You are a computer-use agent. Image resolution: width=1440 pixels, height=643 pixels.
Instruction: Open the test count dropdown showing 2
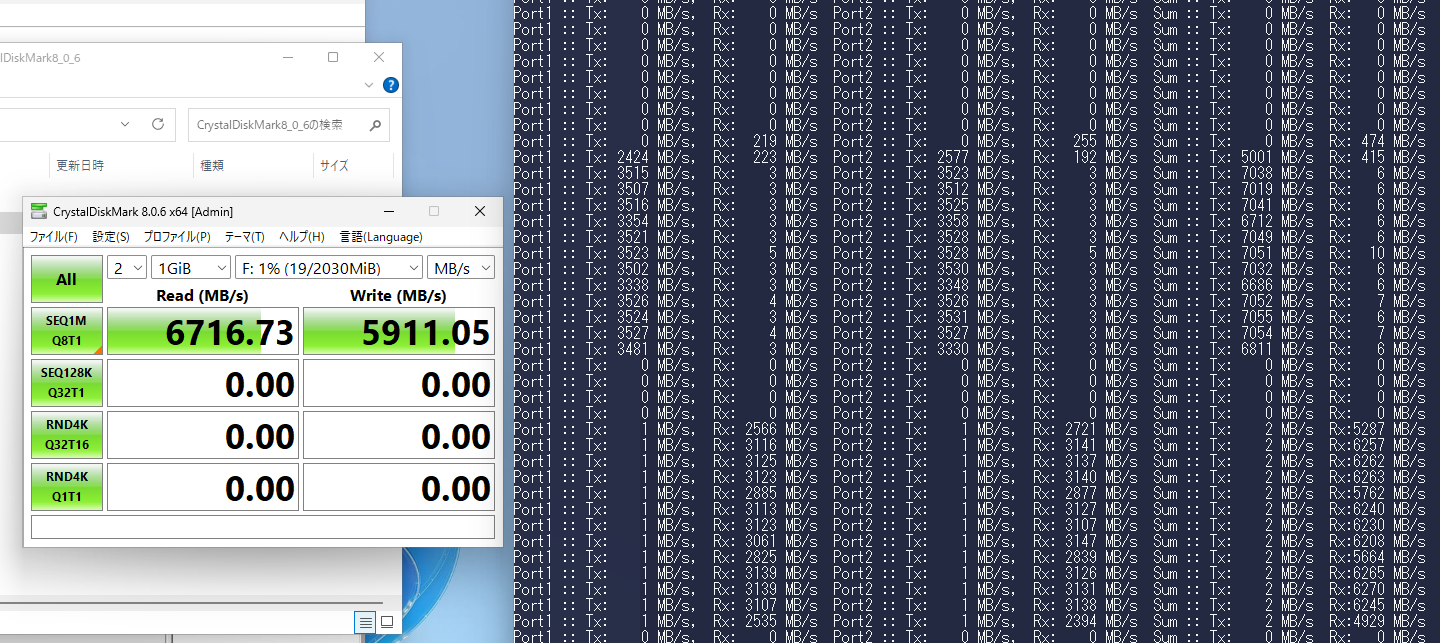pyautogui.click(x=126, y=268)
